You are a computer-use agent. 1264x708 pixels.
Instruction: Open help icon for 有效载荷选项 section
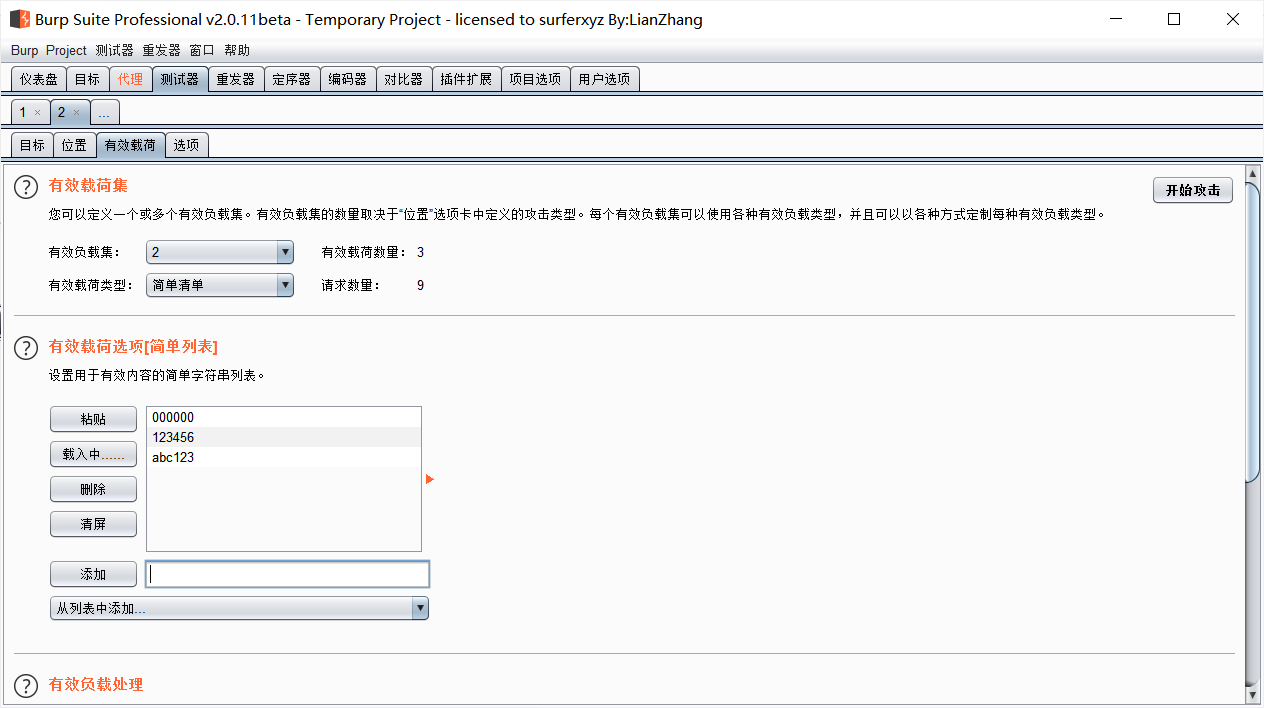point(26,348)
